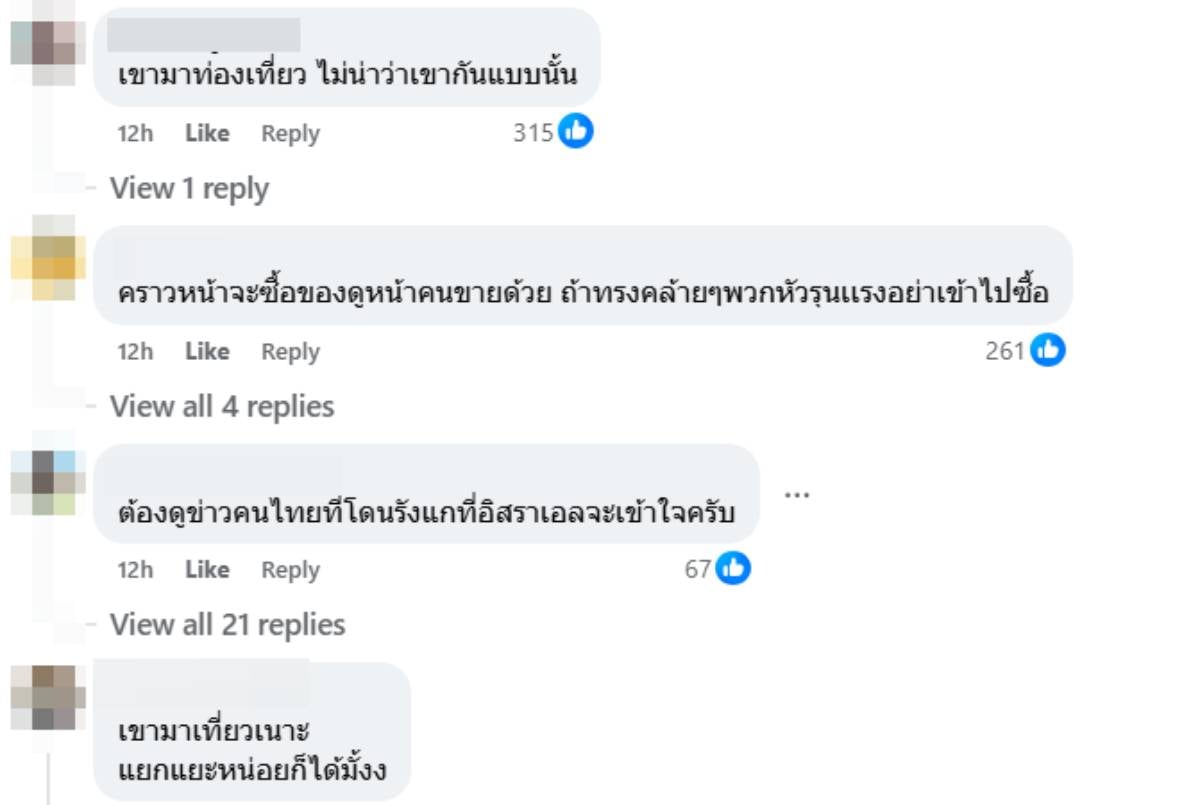The width and height of the screenshot is (1200, 805).
Task: Click the like reaction icon showing 261
Action: click(x=1048, y=350)
